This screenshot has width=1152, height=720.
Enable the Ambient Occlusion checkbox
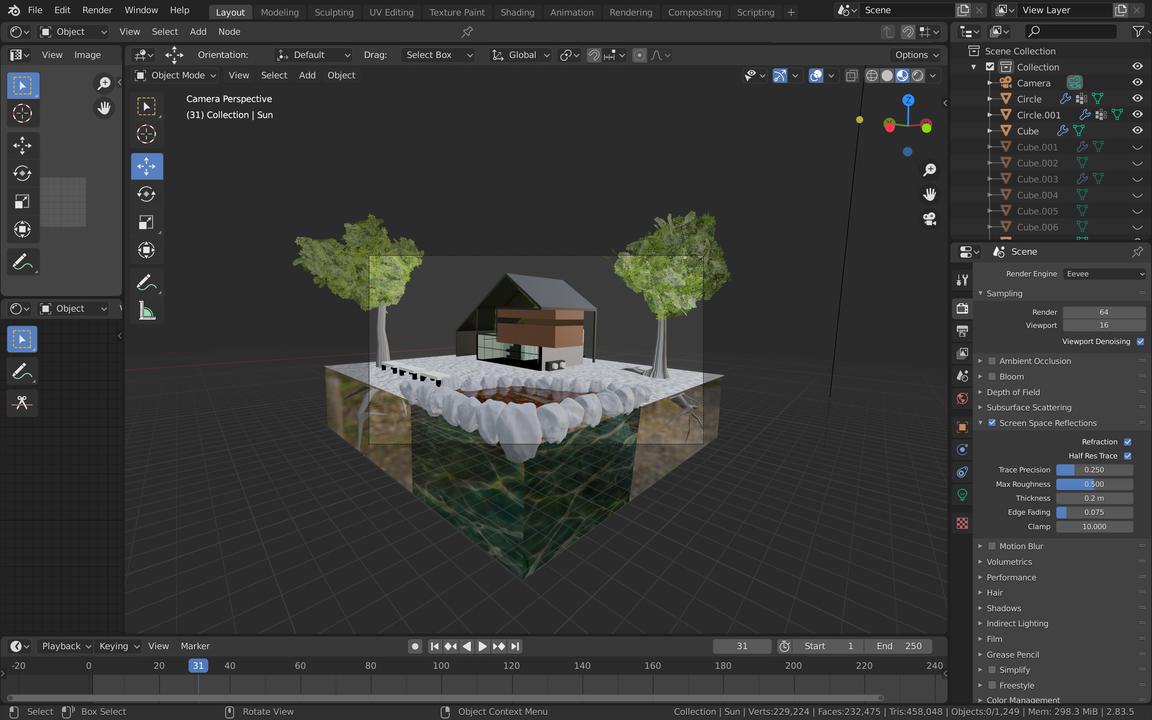(x=992, y=361)
